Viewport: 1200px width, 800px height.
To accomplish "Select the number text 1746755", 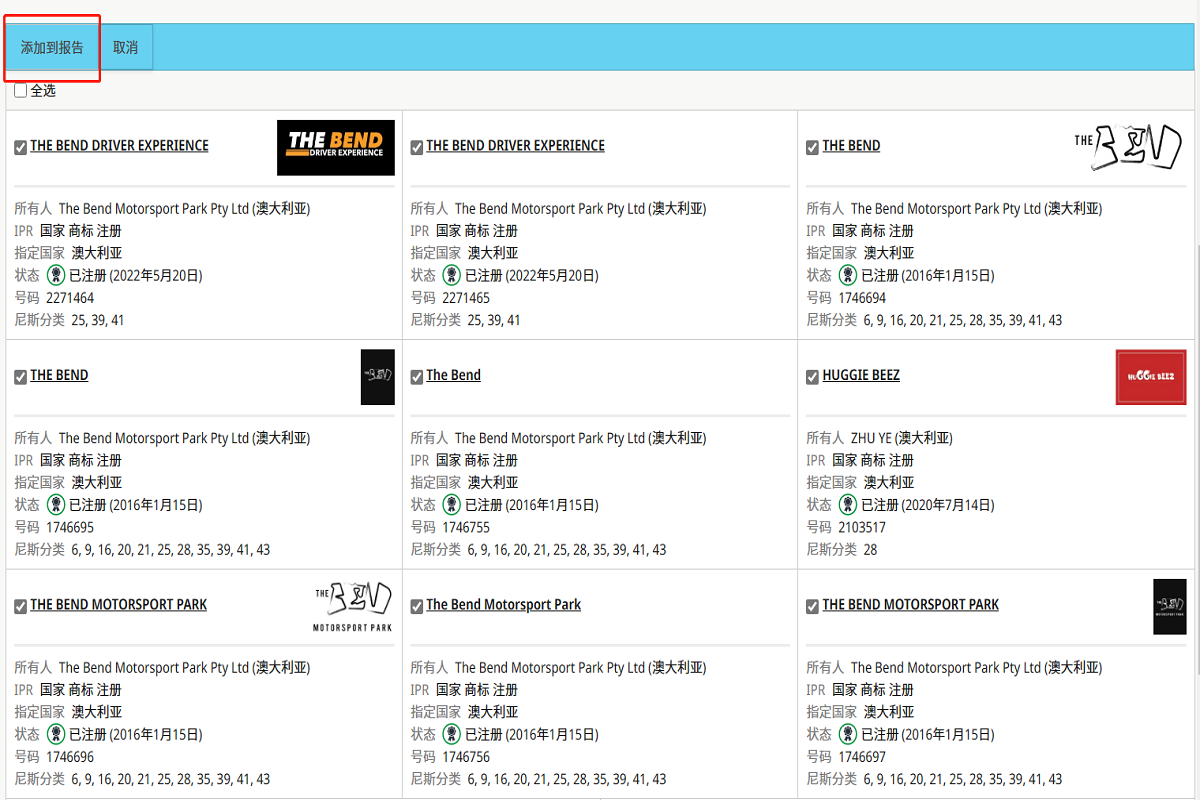I will click(x=466, y=527).
